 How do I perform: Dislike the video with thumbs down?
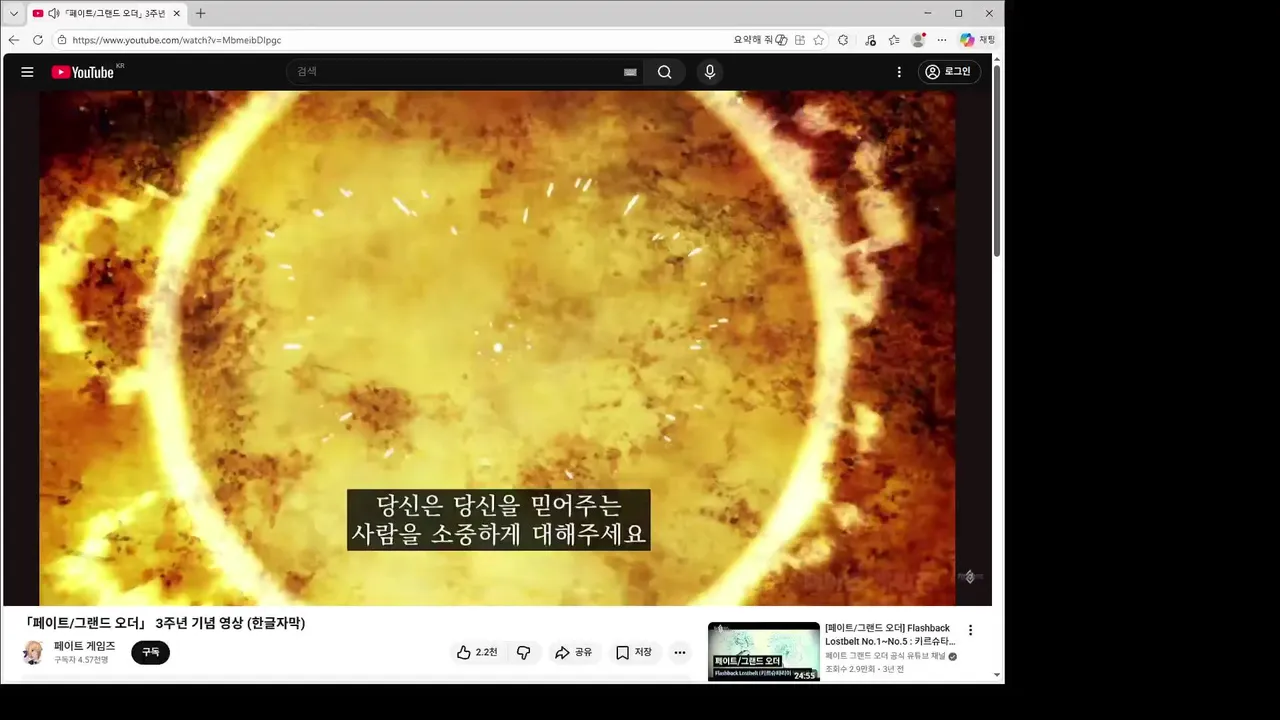(524, 652)
